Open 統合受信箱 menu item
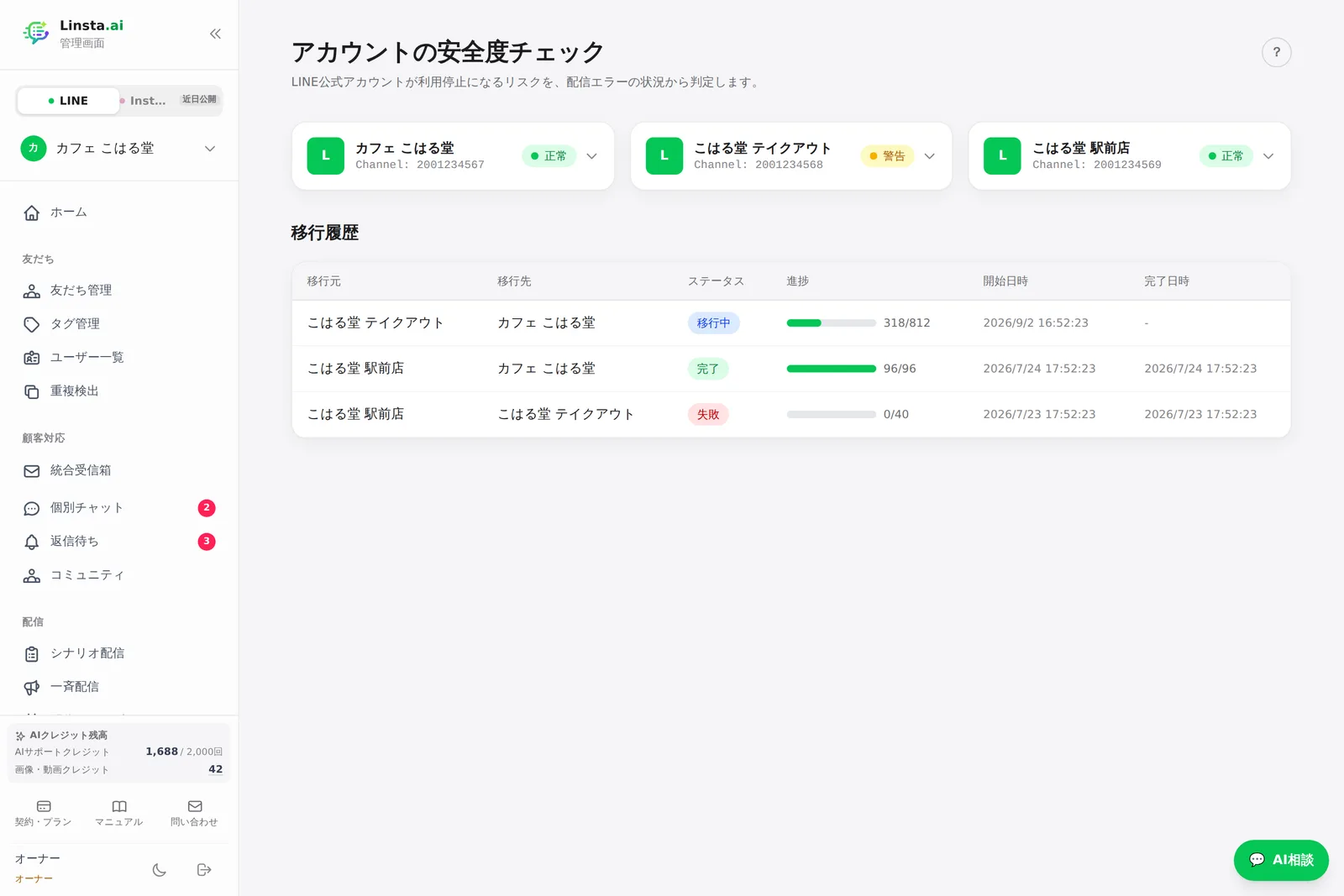This screenshot has height=896, width=1344. point(119,471)
